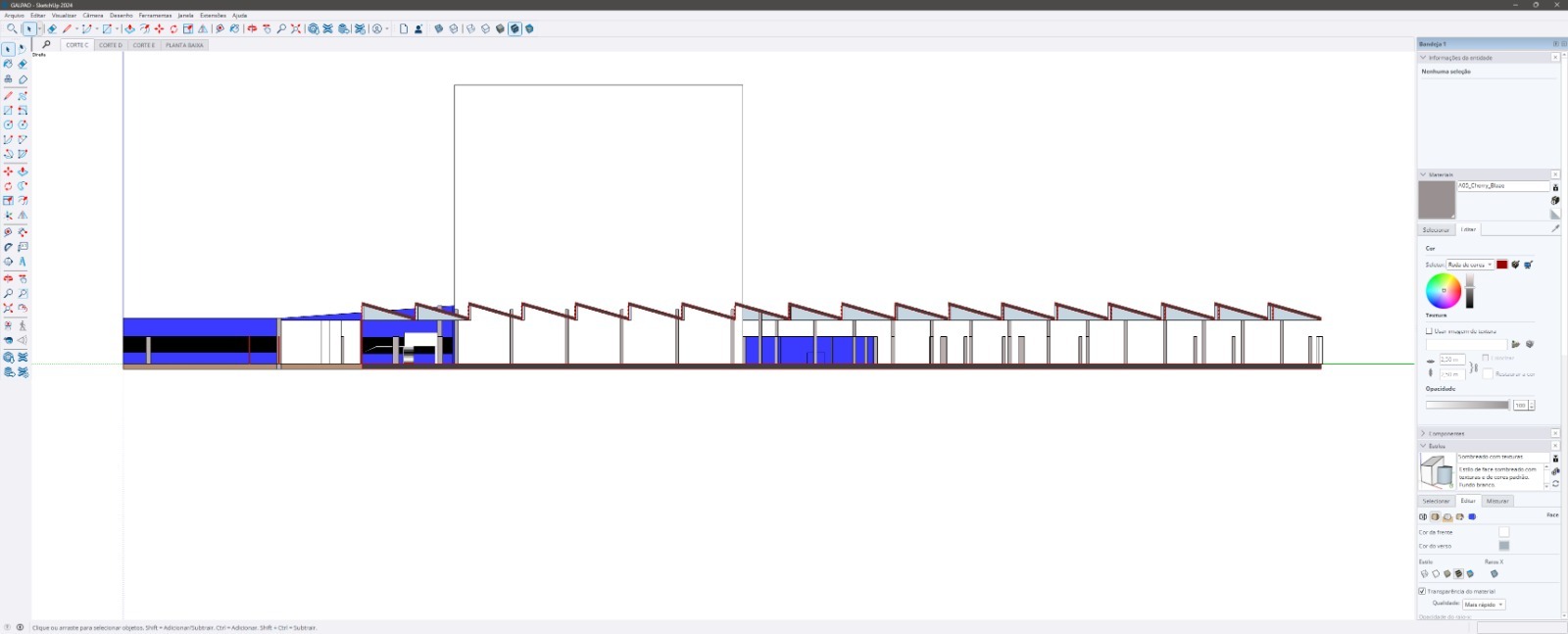
Task: Click the color wheel picker
Action: click(1443, 291)
